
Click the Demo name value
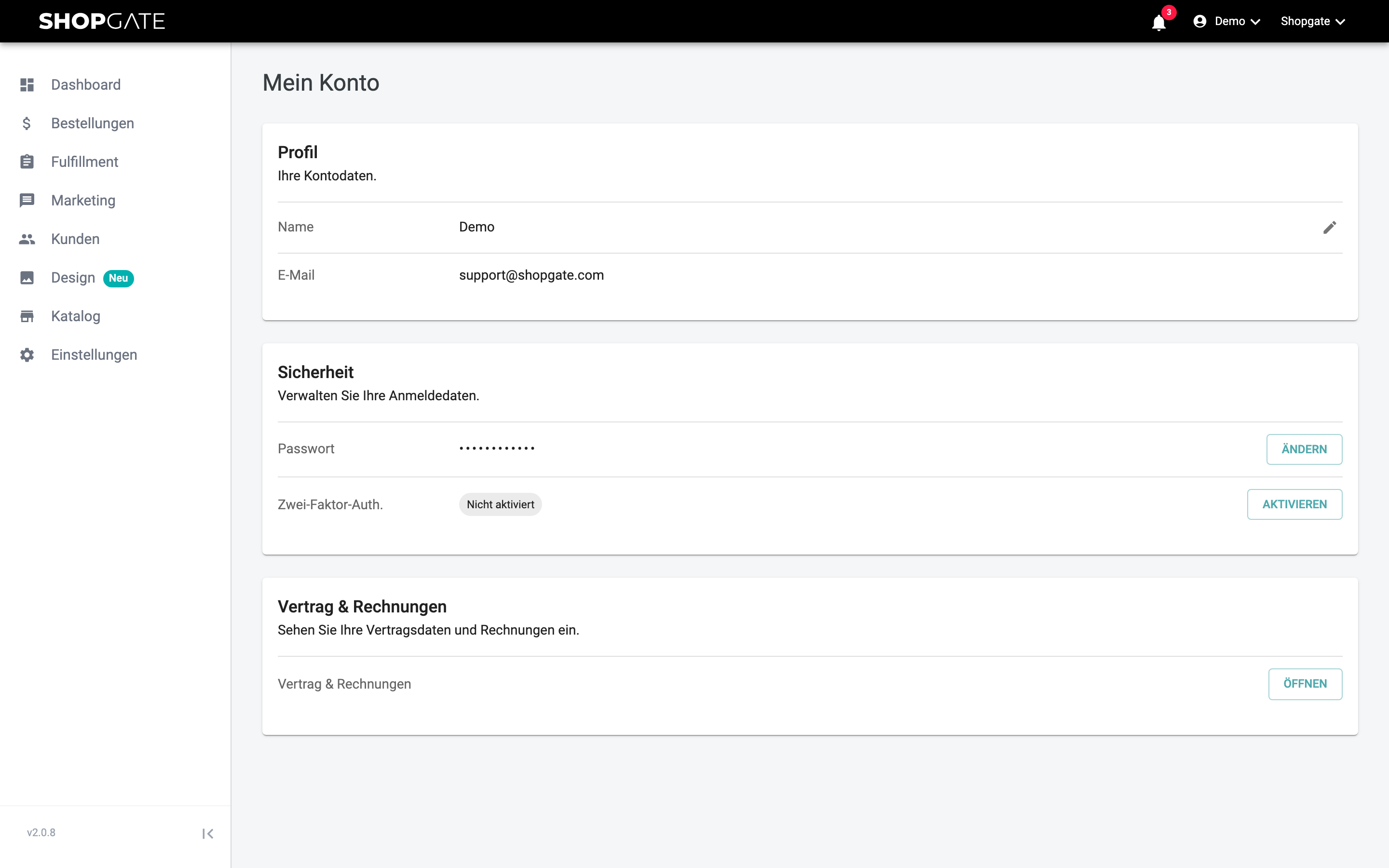(477, 227)
